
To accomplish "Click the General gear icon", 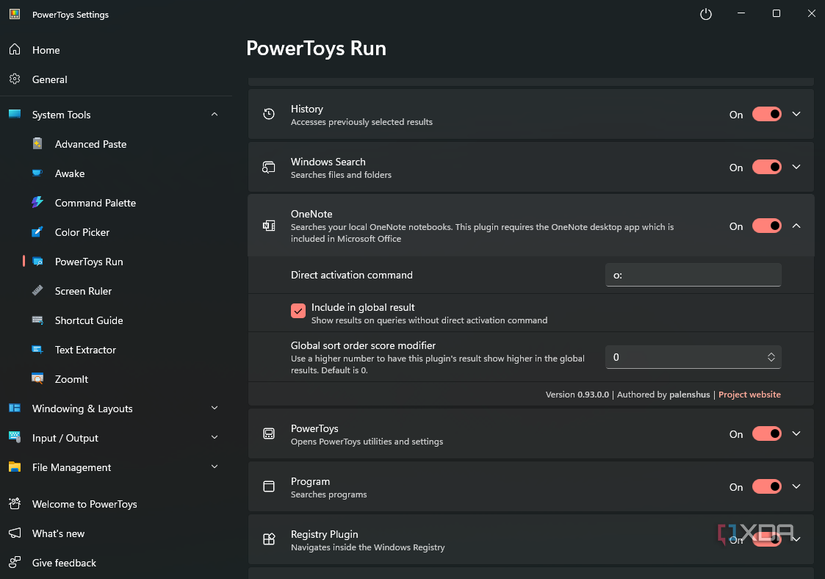I will coord(15,79).
